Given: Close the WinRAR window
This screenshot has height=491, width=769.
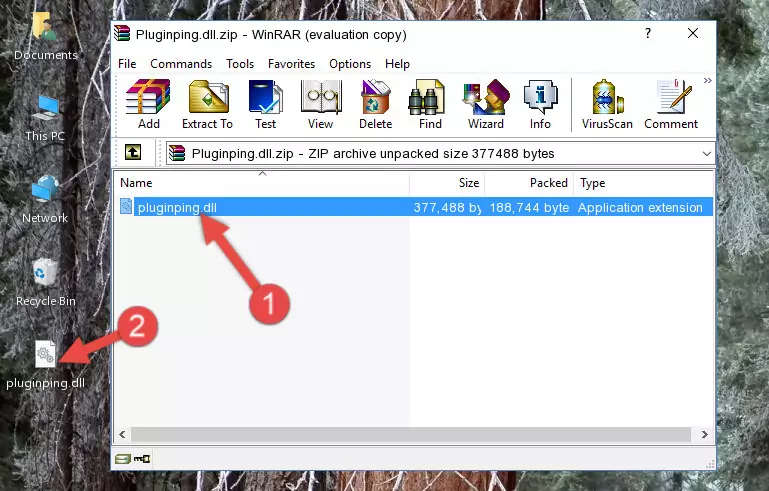Looking at the screenshot, I should pyautogui.click(x=692, y=33).
